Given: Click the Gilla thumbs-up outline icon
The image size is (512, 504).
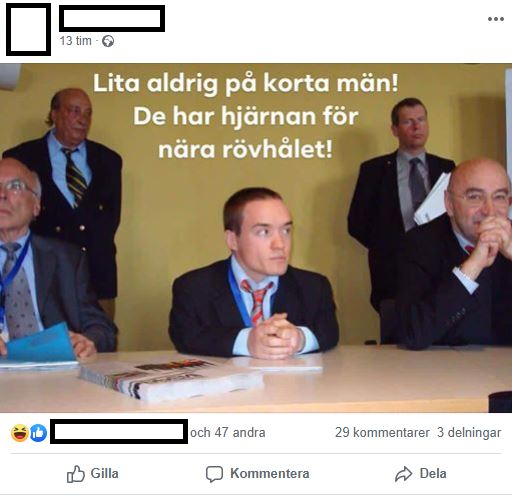Looking at the screenshot, I should pyautogui.click(x=76, y=474).
